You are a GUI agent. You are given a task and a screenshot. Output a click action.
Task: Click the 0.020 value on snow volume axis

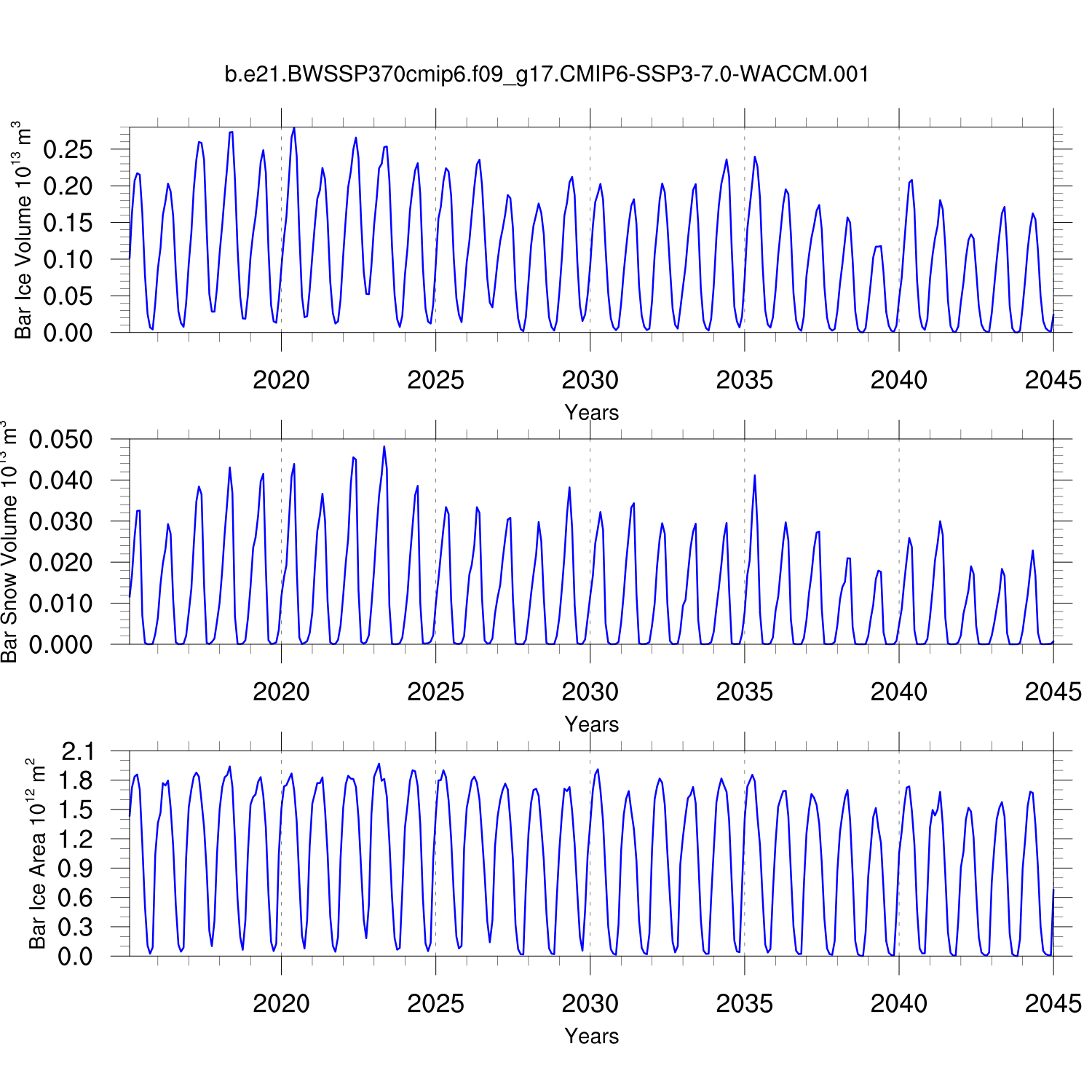pyautogui.click(x=61, y=562)
